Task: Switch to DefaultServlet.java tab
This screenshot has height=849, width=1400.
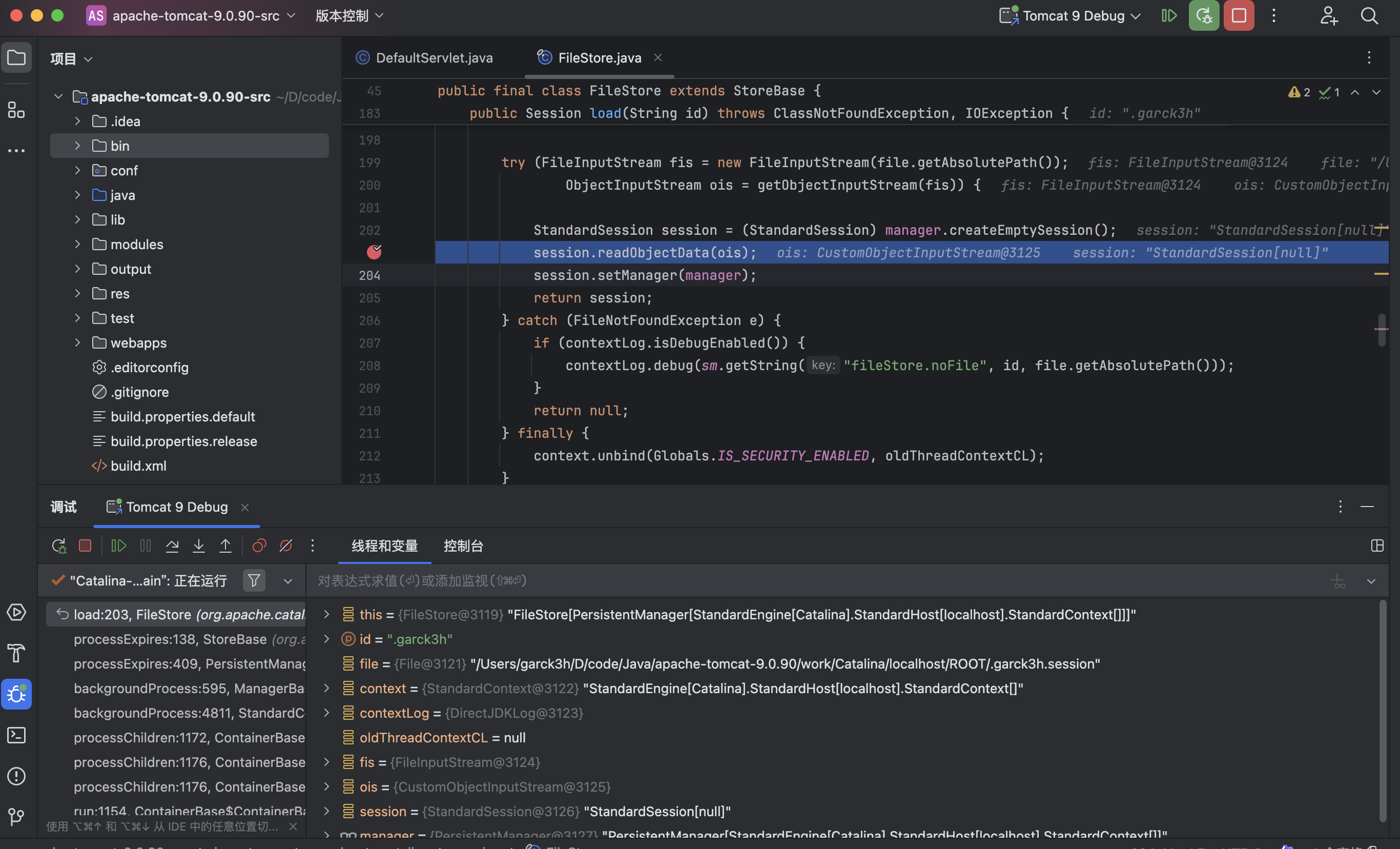Action: (434, 57)
